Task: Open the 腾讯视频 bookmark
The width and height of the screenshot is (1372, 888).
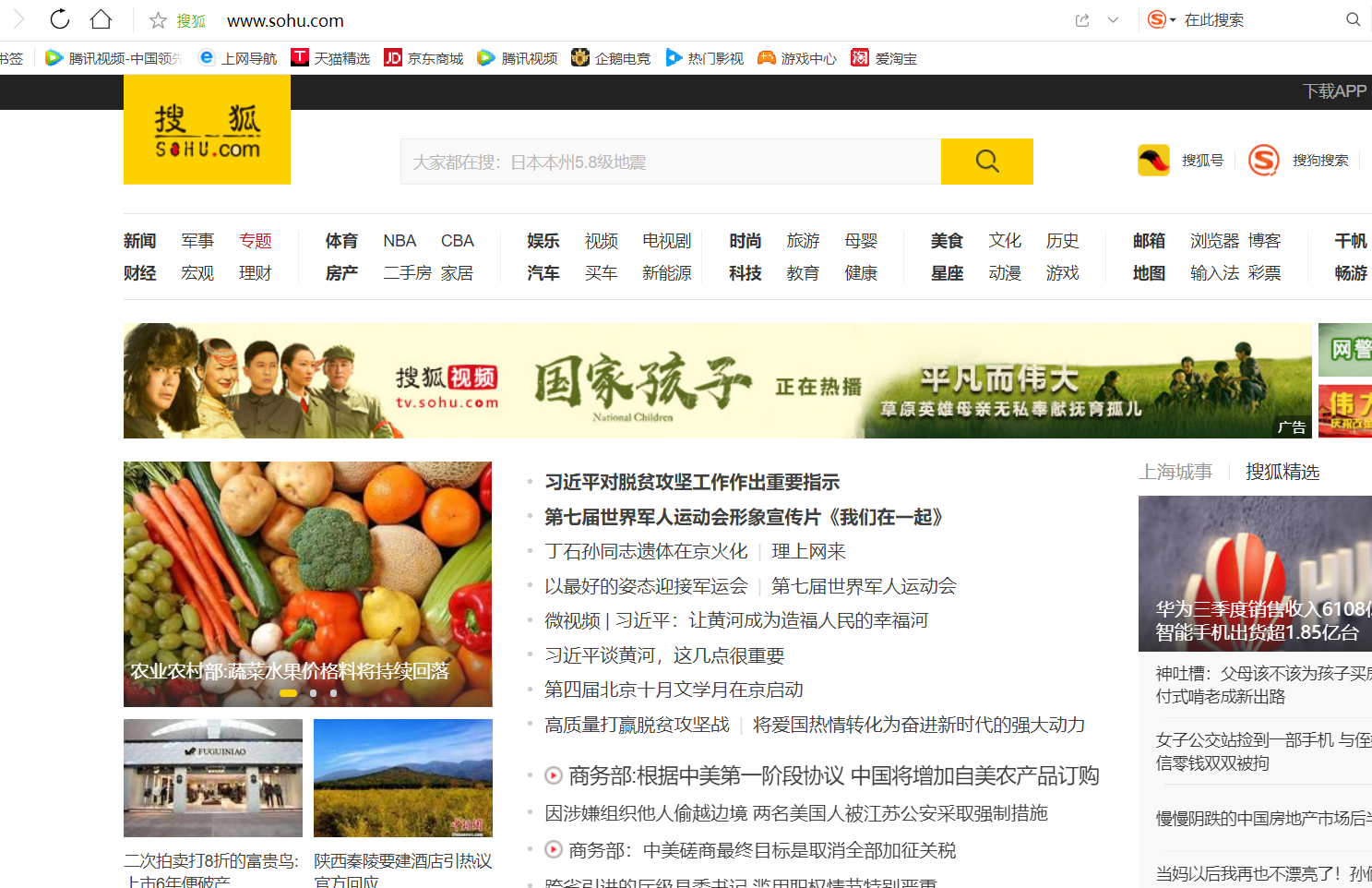Action: [517, 58]
